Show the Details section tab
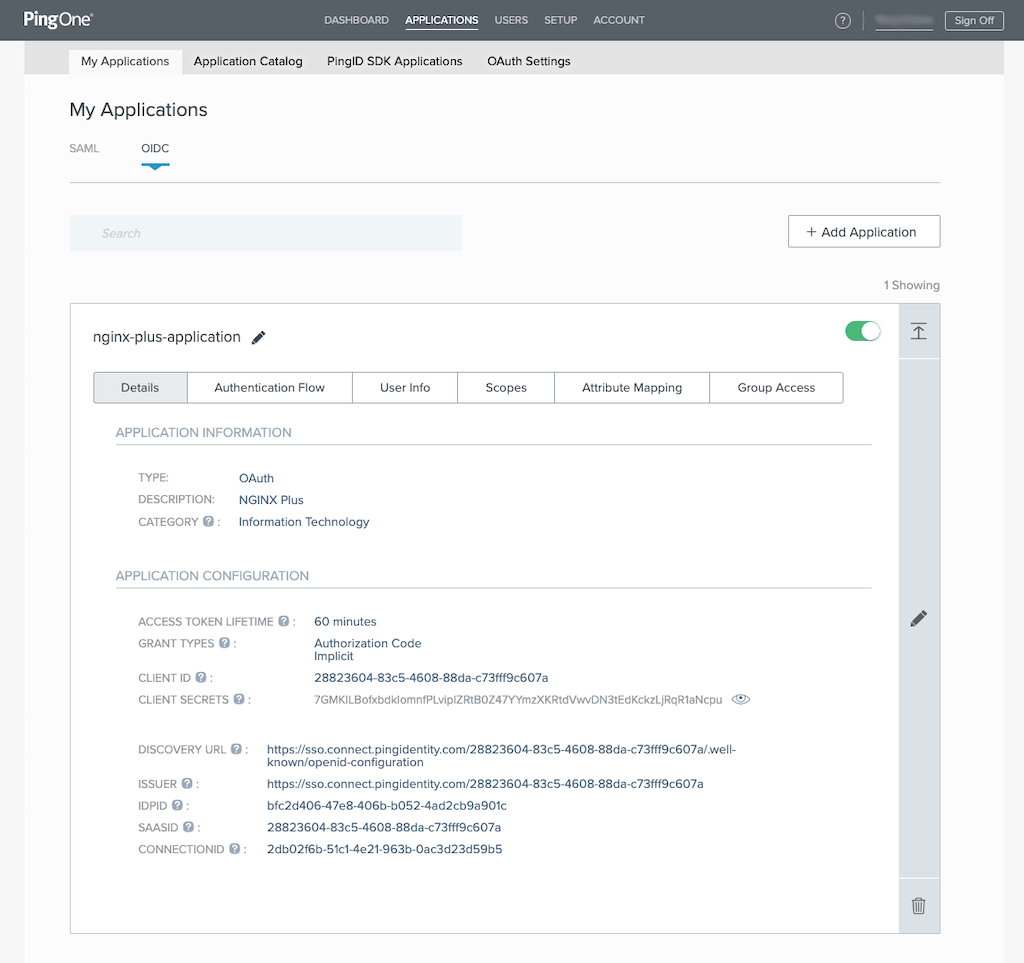The width and height of the screenshot is (1024, 963). pos(140,388)
